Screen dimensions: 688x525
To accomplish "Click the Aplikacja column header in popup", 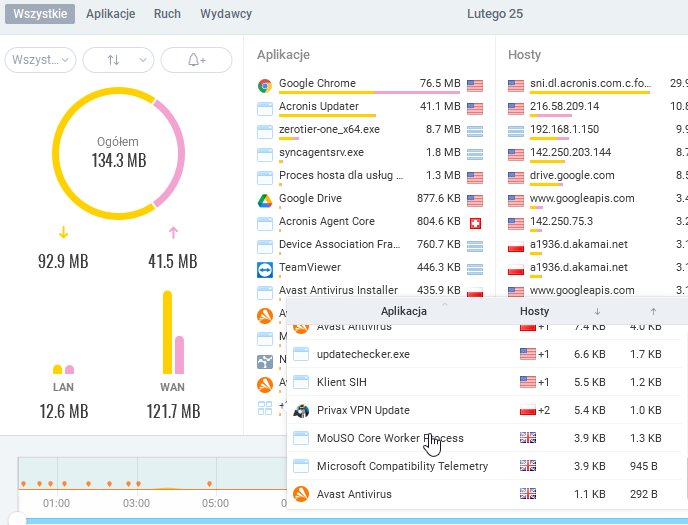I will 404,311.
